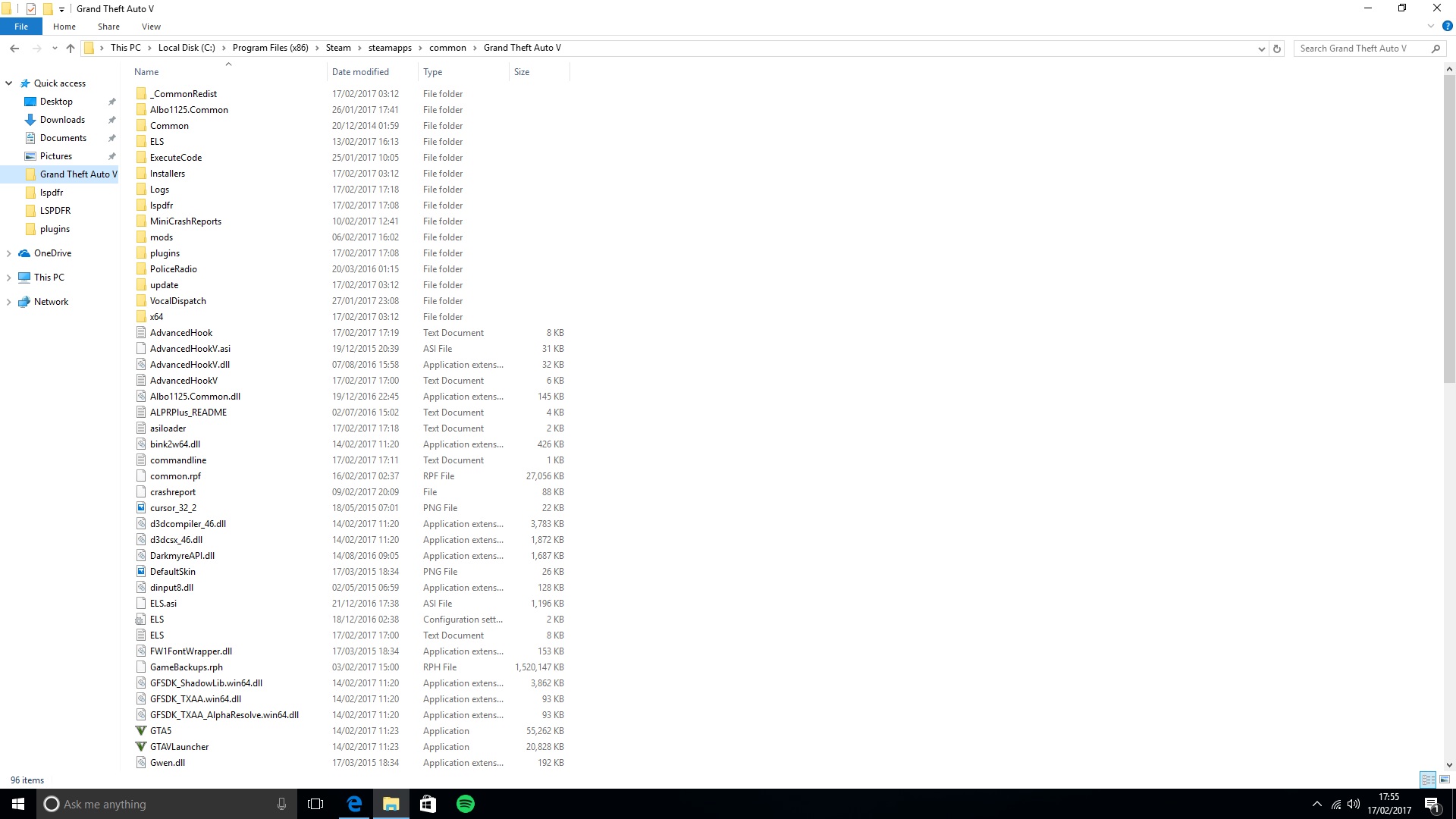This screenshot has width=1456, height=819.
Task: Click the refresh icon in the address bar
Action: pyautogui.click(x=1277, y=49)
